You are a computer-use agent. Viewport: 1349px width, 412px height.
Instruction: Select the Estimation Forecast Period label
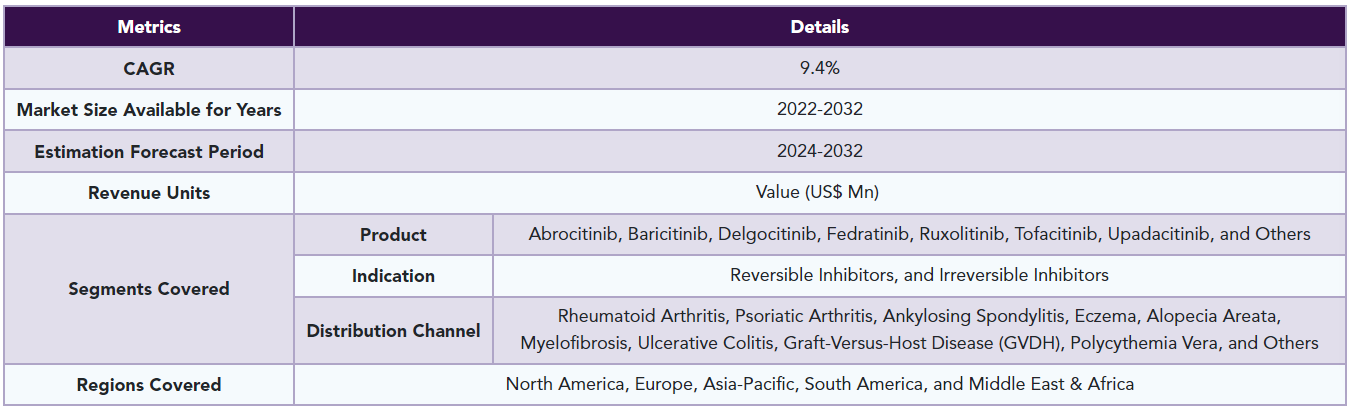pyautogui.click(x=149, y=152)
